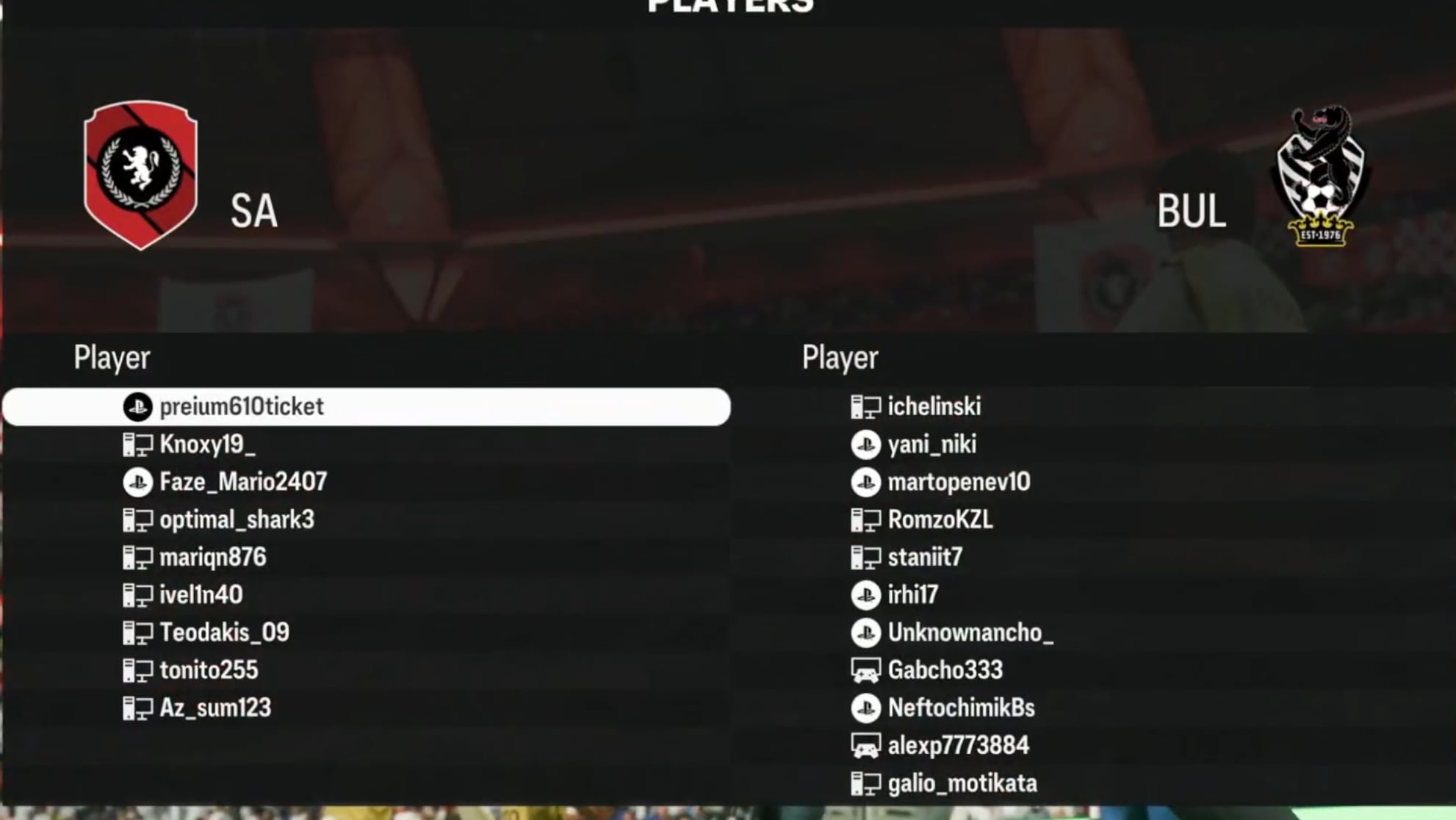
Task: Click PlayStation icon beside NeftochimikBs
Action: (x=865, y=708)
